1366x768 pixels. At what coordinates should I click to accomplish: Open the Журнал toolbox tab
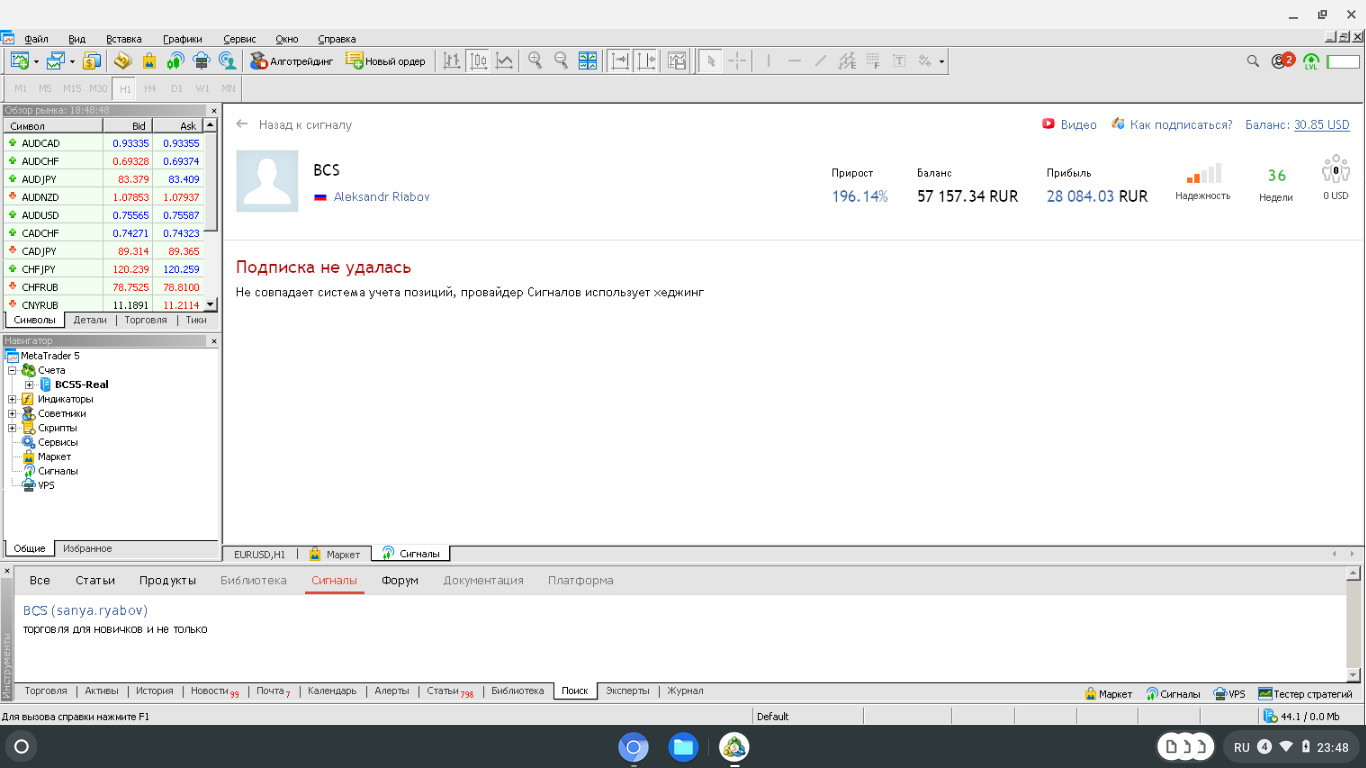tap(685, 691)
